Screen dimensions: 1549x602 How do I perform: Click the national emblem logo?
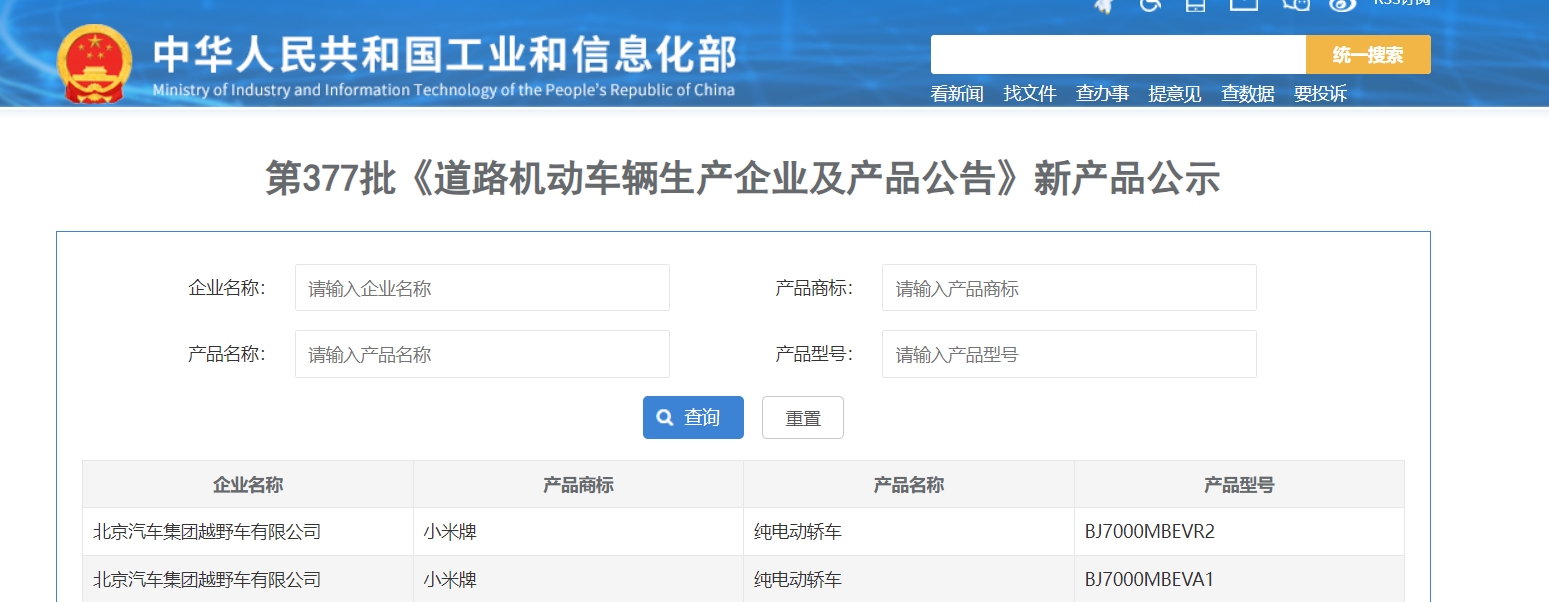(94, 63)
